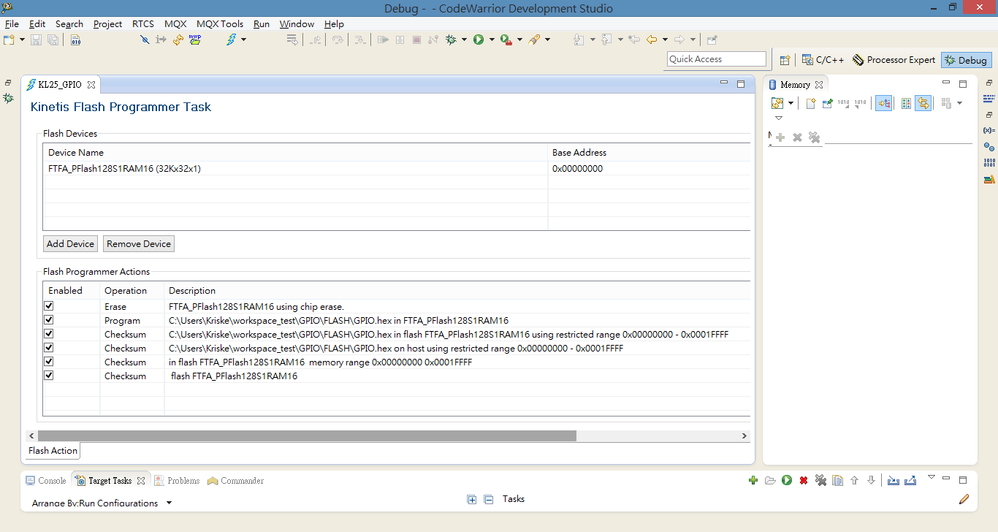
Task: Click the Back arrow navigation icon
Action: click(652, 39)
